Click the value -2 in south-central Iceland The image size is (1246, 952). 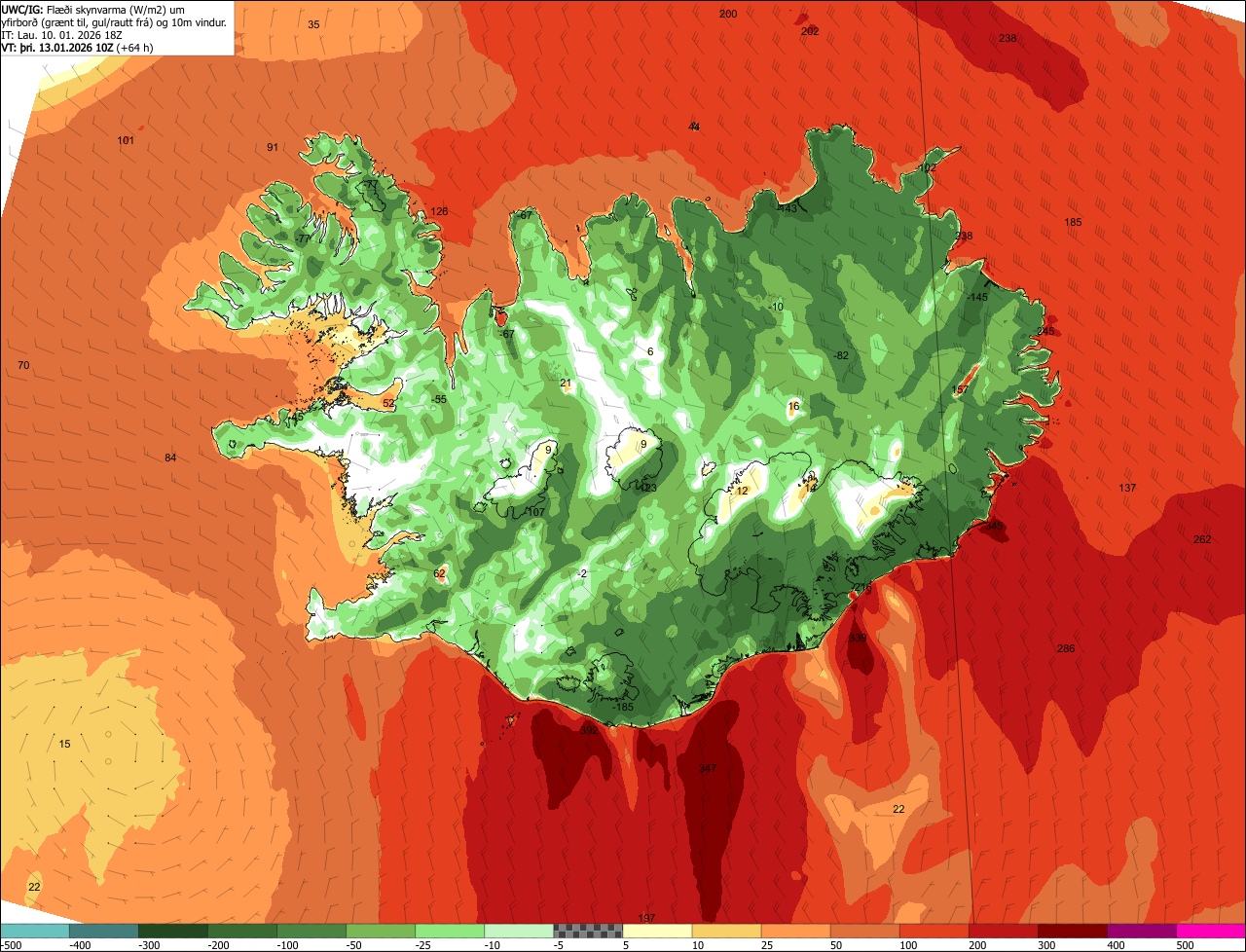(x=581, y=574)
